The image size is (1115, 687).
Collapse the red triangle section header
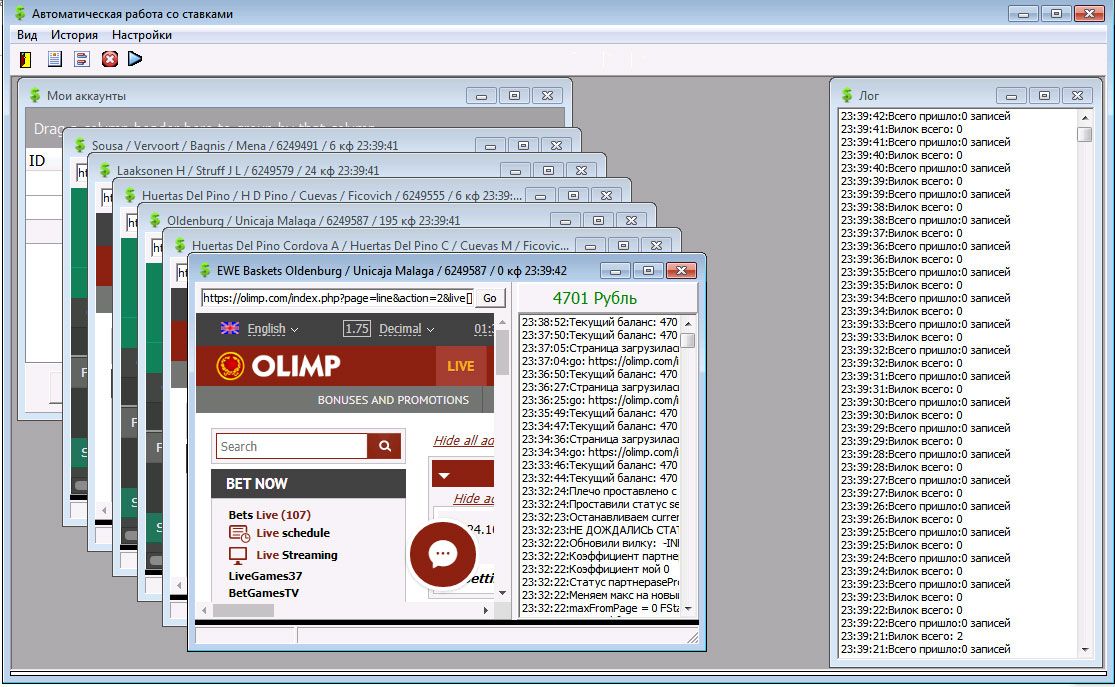445,475
